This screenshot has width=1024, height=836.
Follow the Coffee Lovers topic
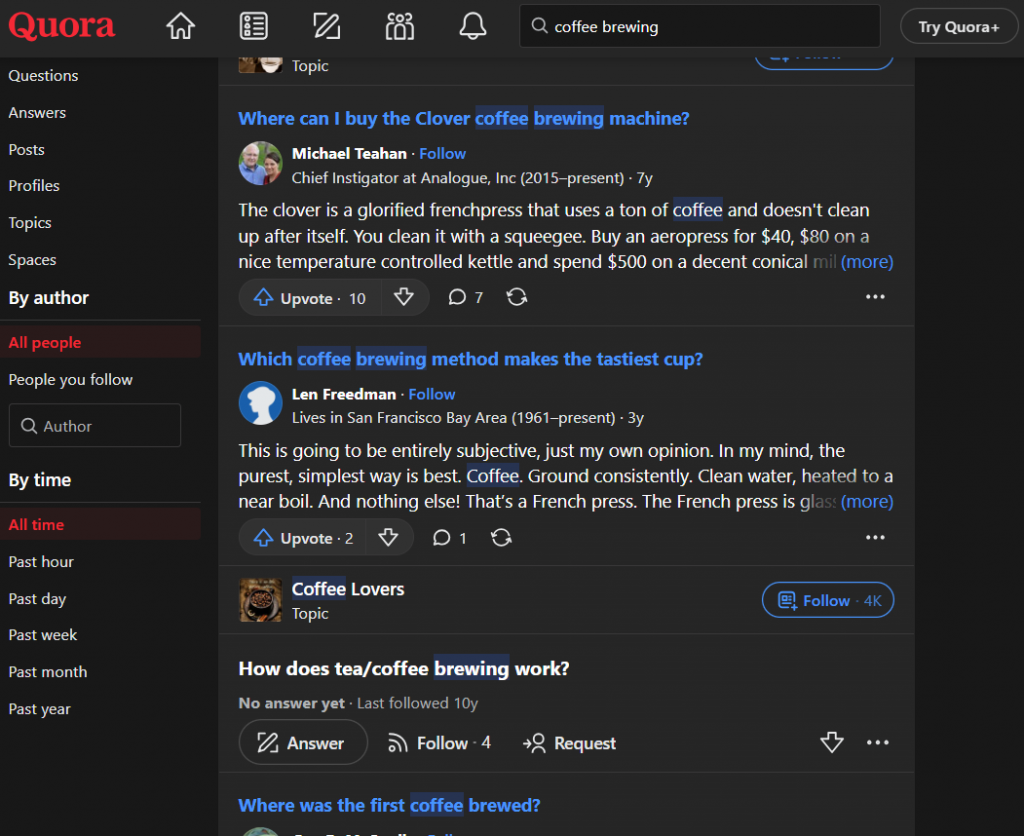(827, 600)
